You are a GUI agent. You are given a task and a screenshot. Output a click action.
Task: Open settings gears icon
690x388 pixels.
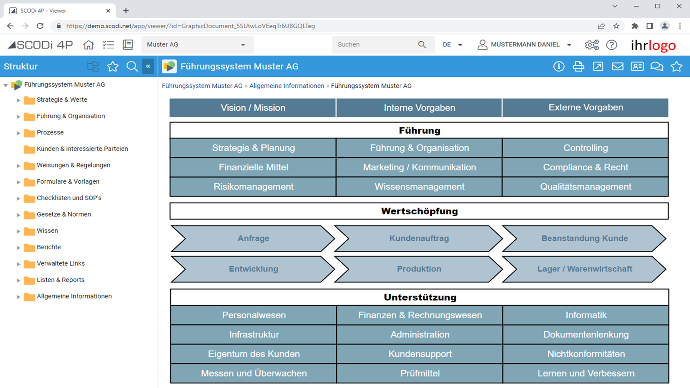(x=592, y=44)
